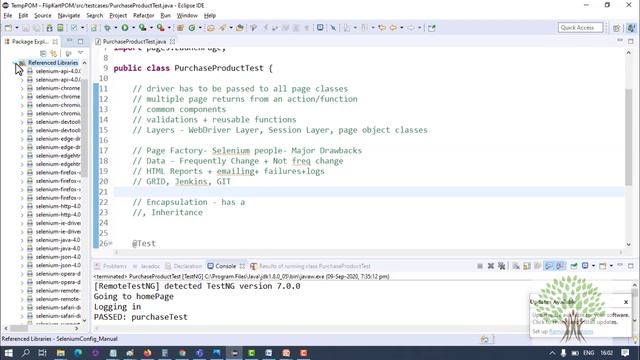Open the Navigate menu
This screenshot has height=360, width=640.
69,16
